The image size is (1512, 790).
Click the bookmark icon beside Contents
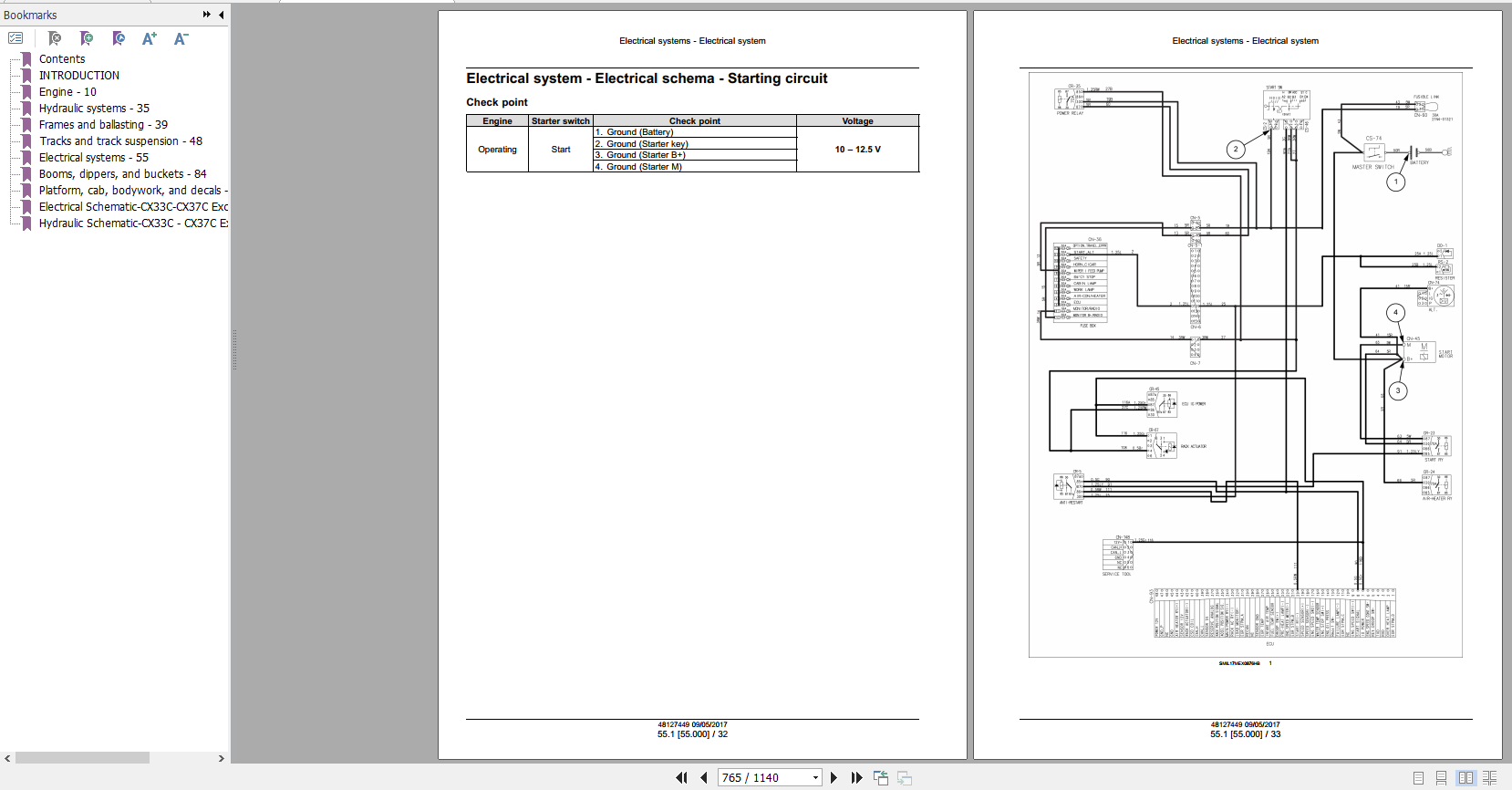tap(26, 59)
